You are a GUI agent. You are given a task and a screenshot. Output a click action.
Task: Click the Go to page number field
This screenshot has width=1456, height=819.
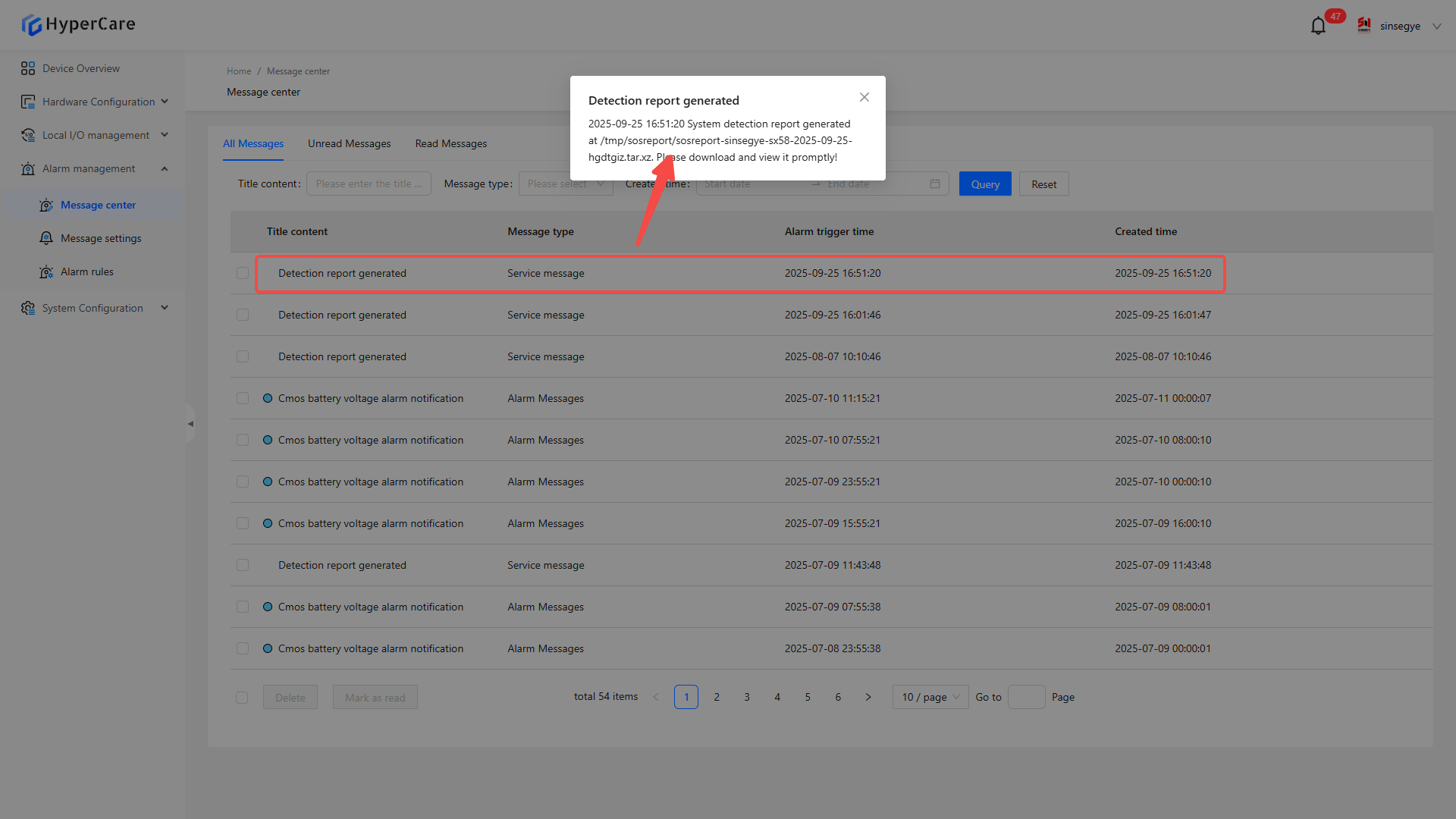pyautogui.click(x=1026, y=697)
